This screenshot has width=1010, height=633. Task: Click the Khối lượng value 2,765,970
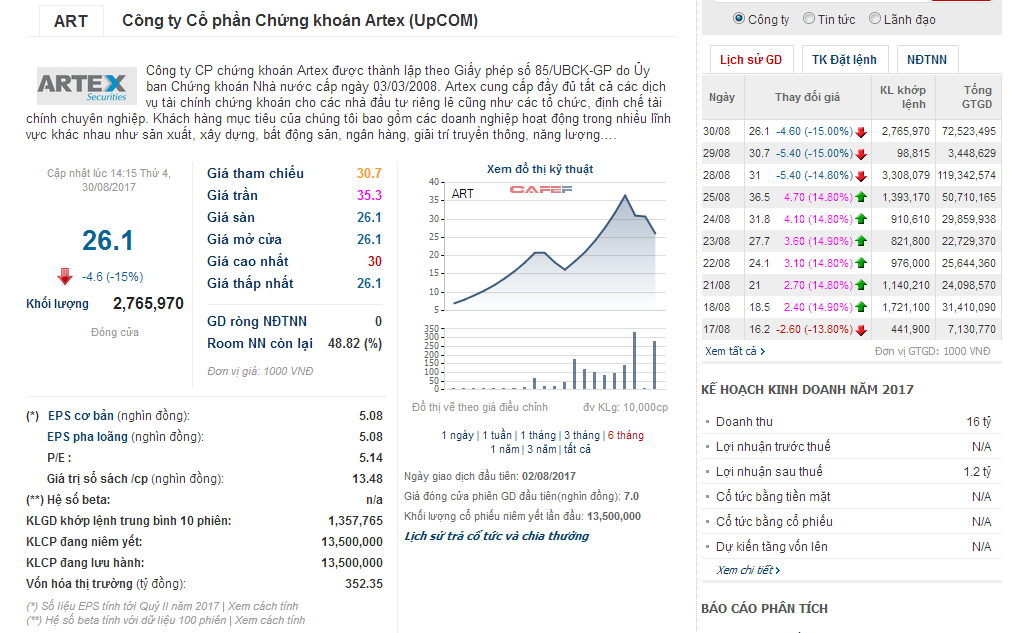(148, 304)
